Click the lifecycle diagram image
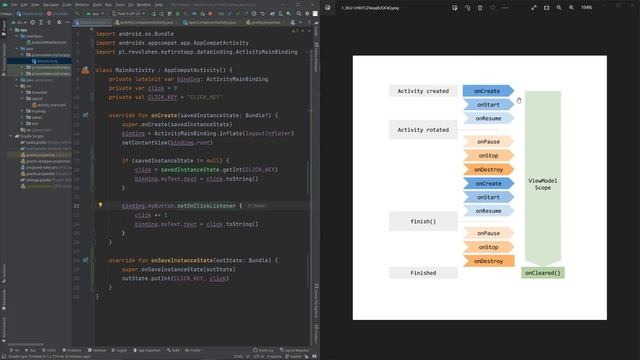 [x=480, y=188]
